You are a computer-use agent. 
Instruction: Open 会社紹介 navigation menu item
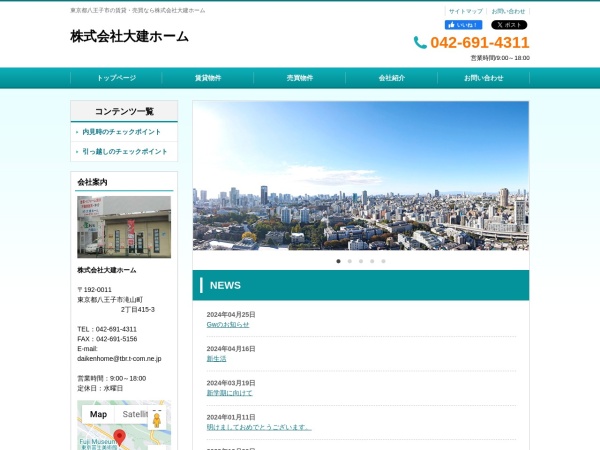[x=391, y=78]
